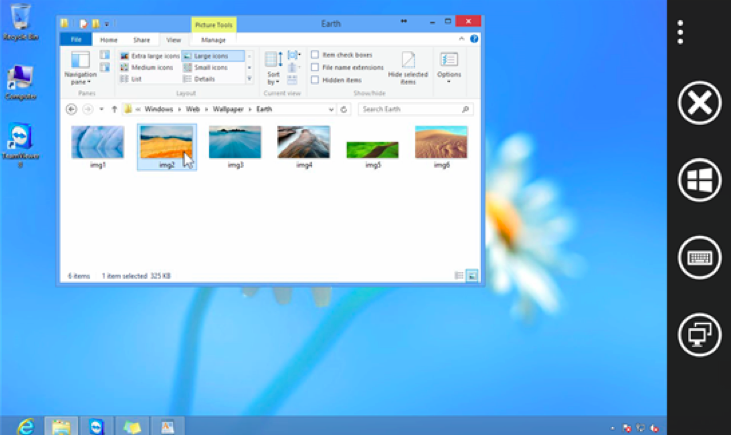Enable File name extensions checkbox
731x435 pixels.
(x=315, y=67)
